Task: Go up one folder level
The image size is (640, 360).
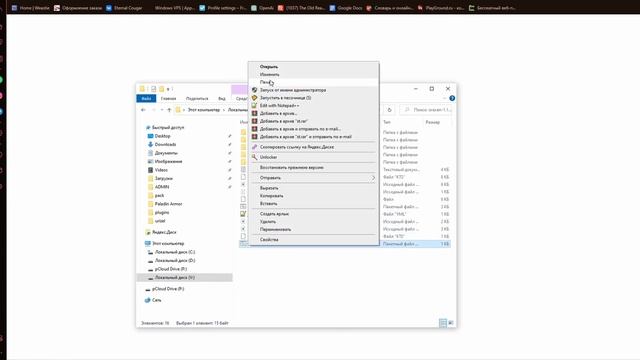Action: tap(169, 110)
